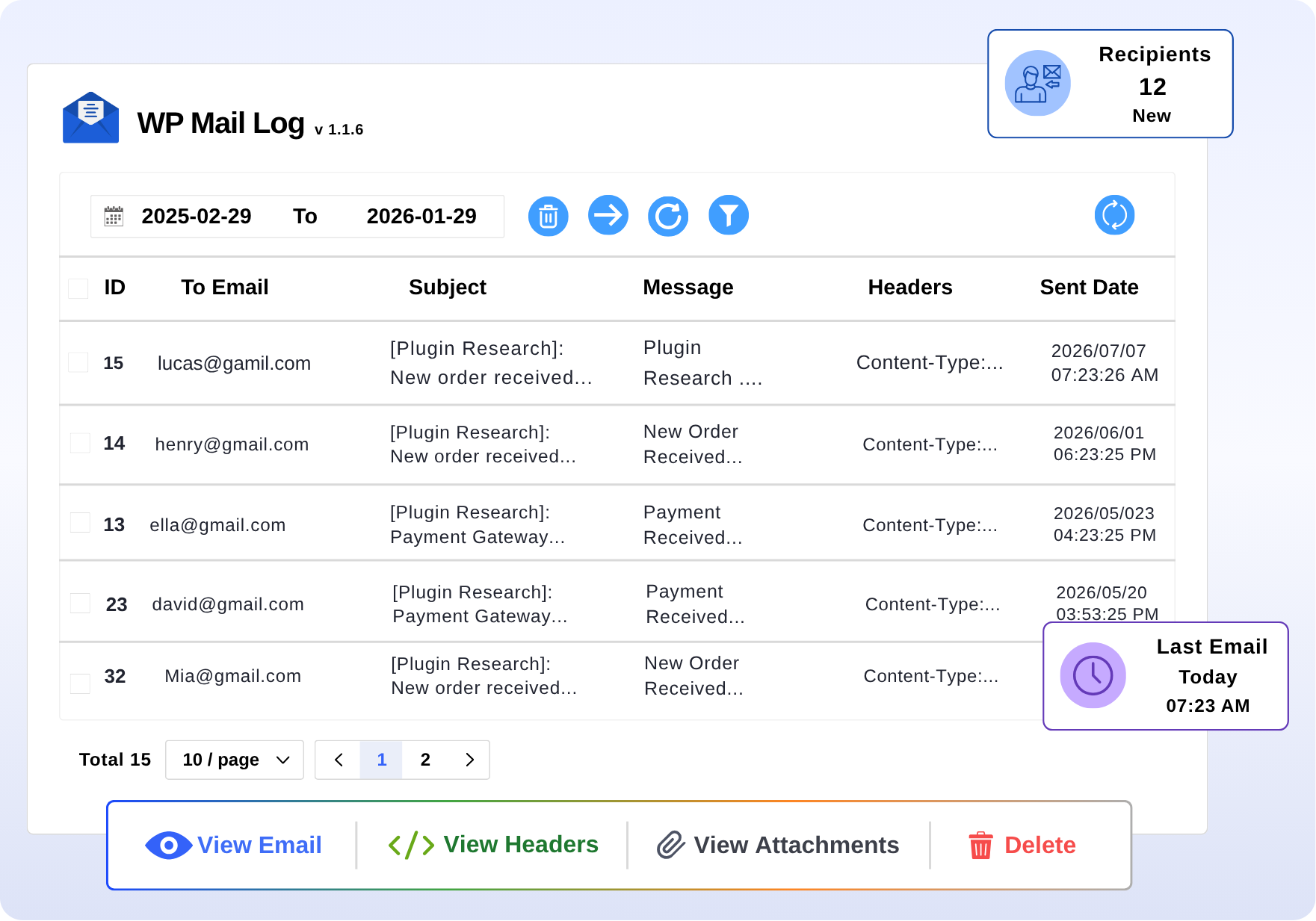Image resolution: width=1316 pixels, height=921 pixels.
Task: Click the Total 15 label
Action: pos(115,760)
